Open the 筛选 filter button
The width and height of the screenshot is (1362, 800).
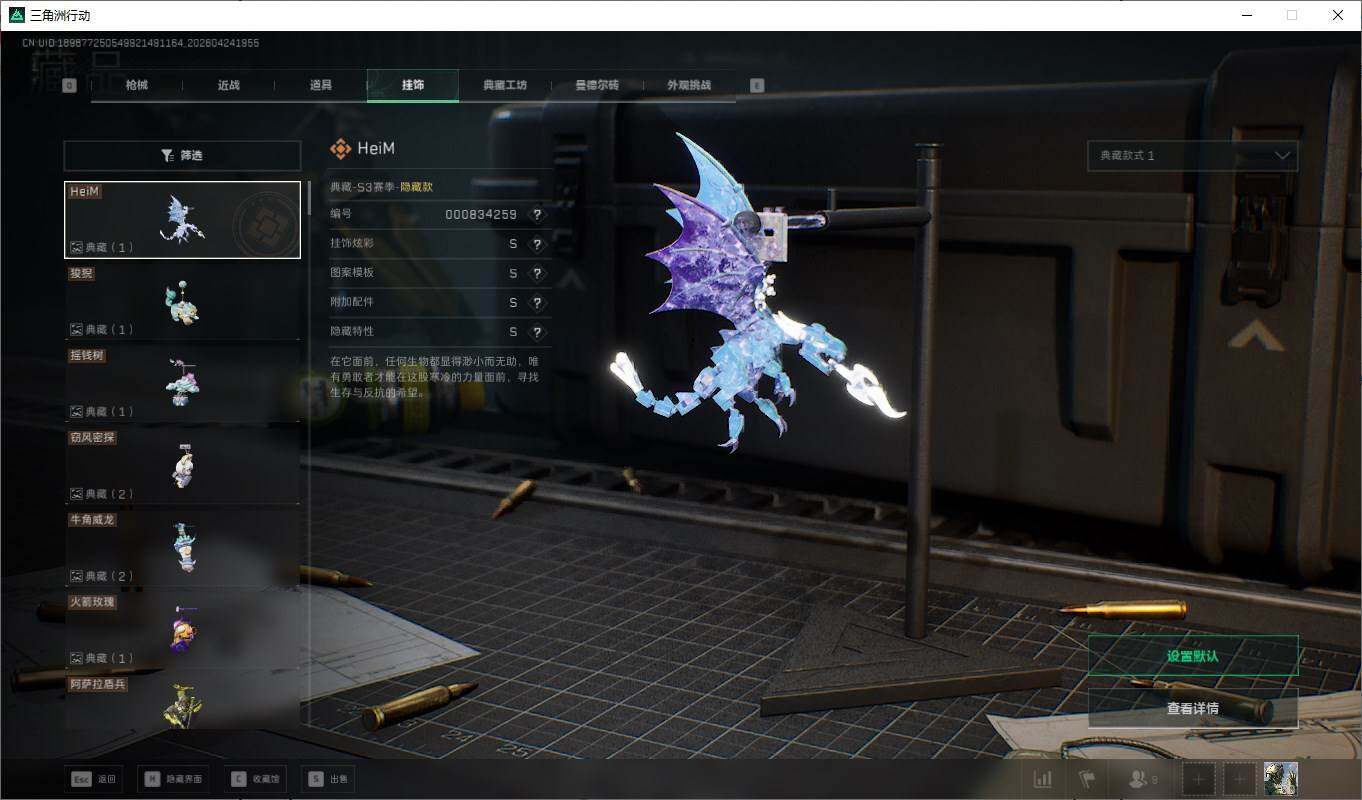[x=182, y=155]
